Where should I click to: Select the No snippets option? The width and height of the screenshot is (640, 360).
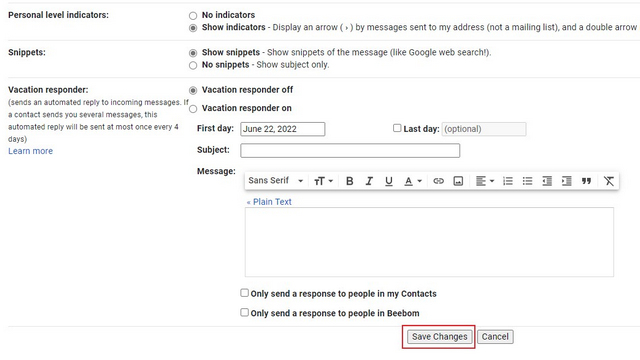pos(193,65)
